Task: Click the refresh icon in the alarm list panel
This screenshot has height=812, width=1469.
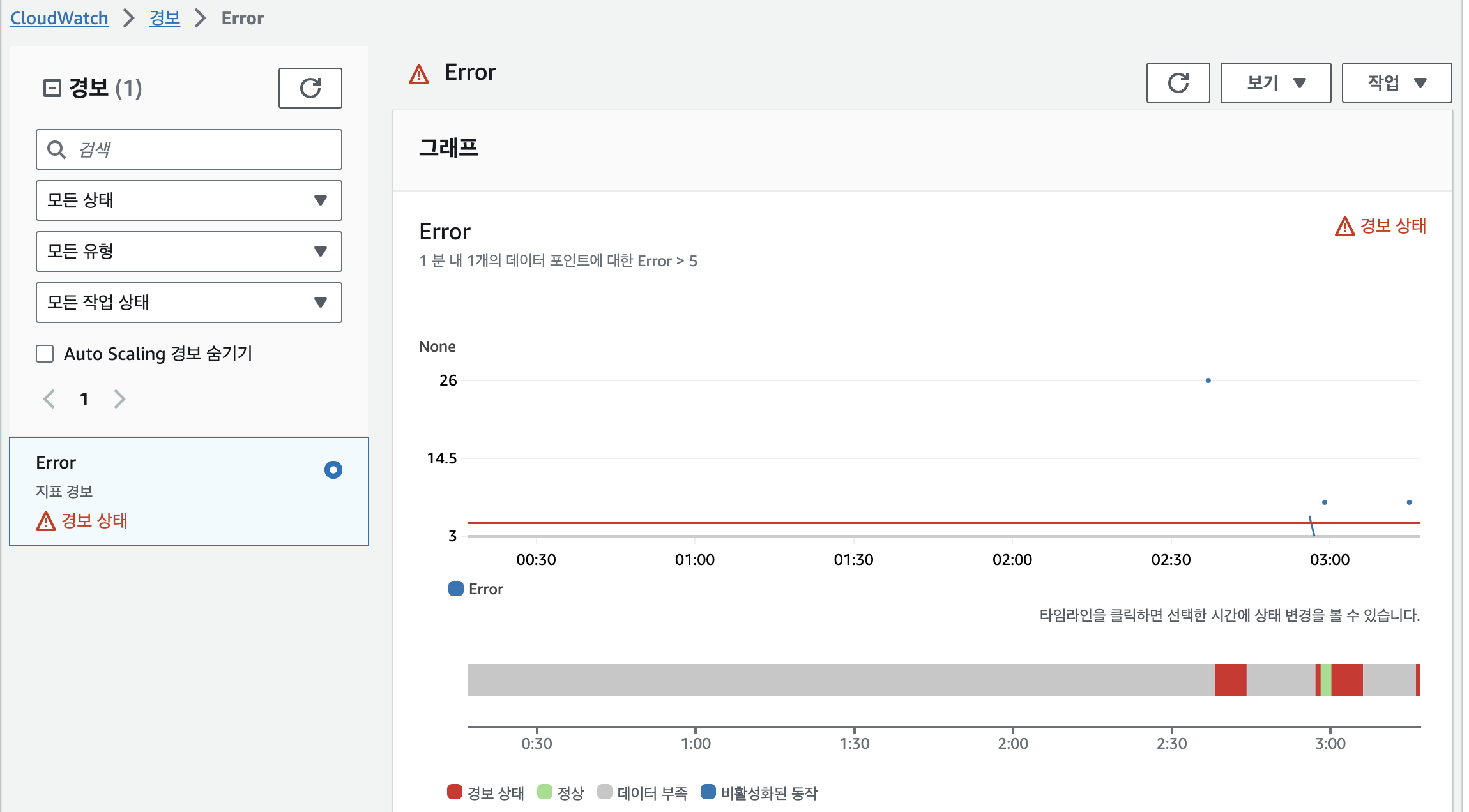Action: click(310, 87)
